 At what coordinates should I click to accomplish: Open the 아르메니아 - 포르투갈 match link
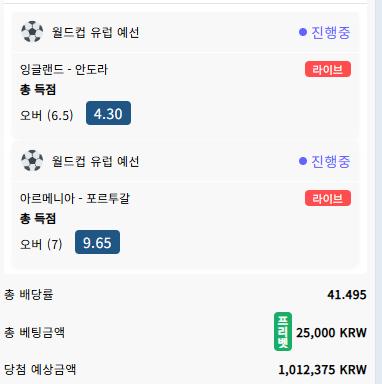tap(75, 198)
